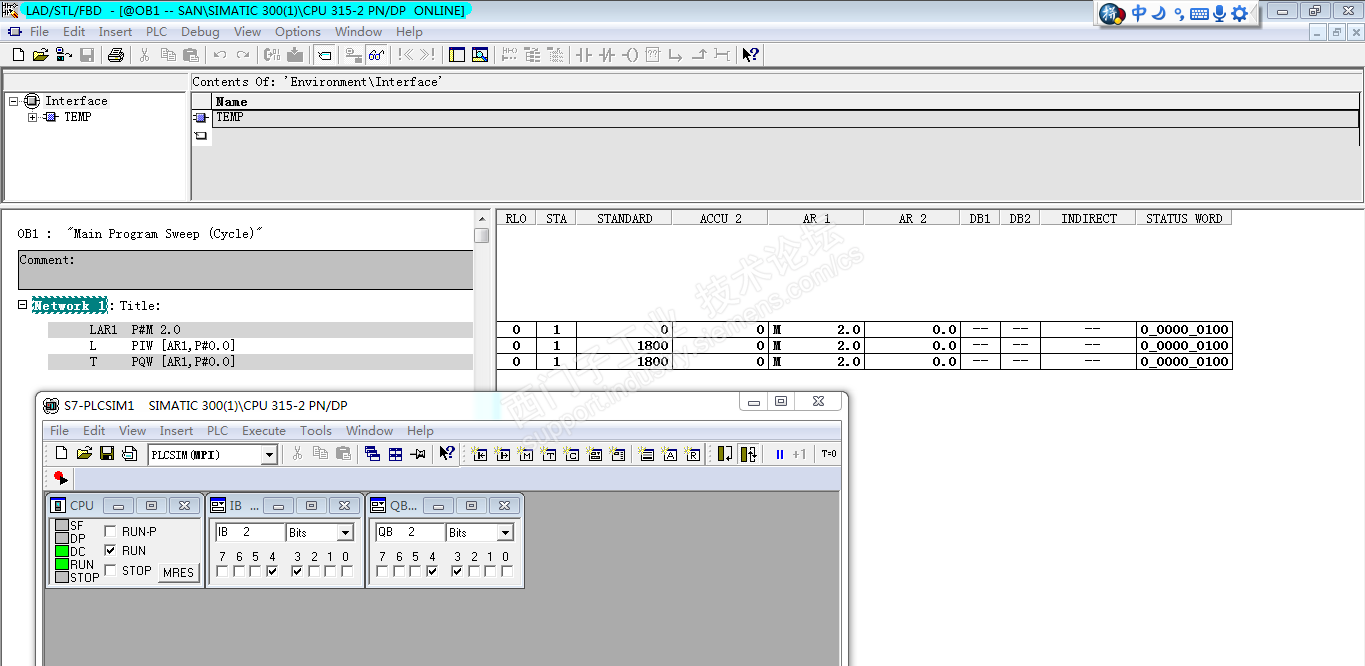Screen dimensions: 1365x666
Task: Open the PLC menu in LAD/STL/FBD
Action: [156, 32]
